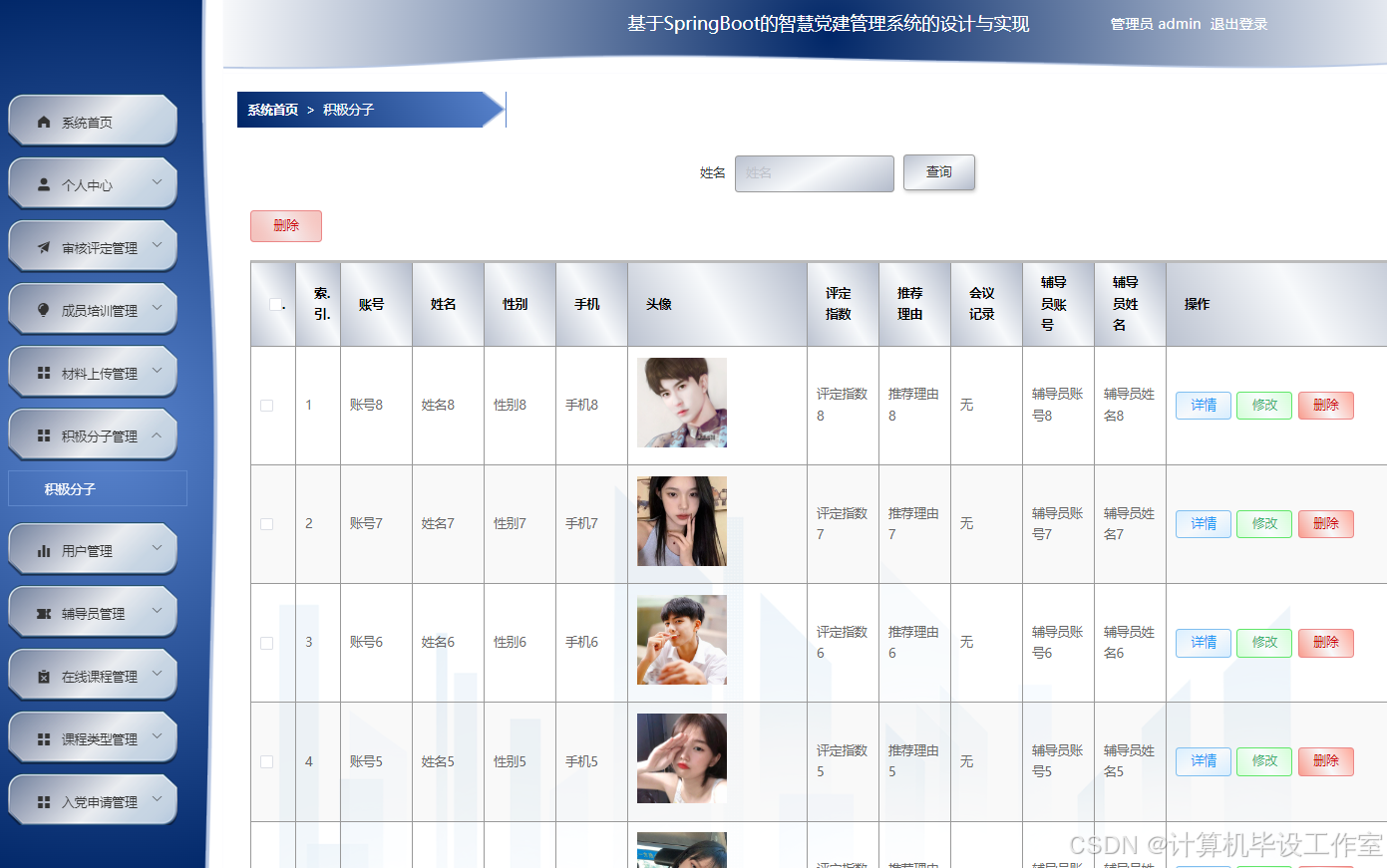Viewport: 1387px width, 868px height.
Task: Click the batch 删除 button above table
Action: (x=286, y=226)
